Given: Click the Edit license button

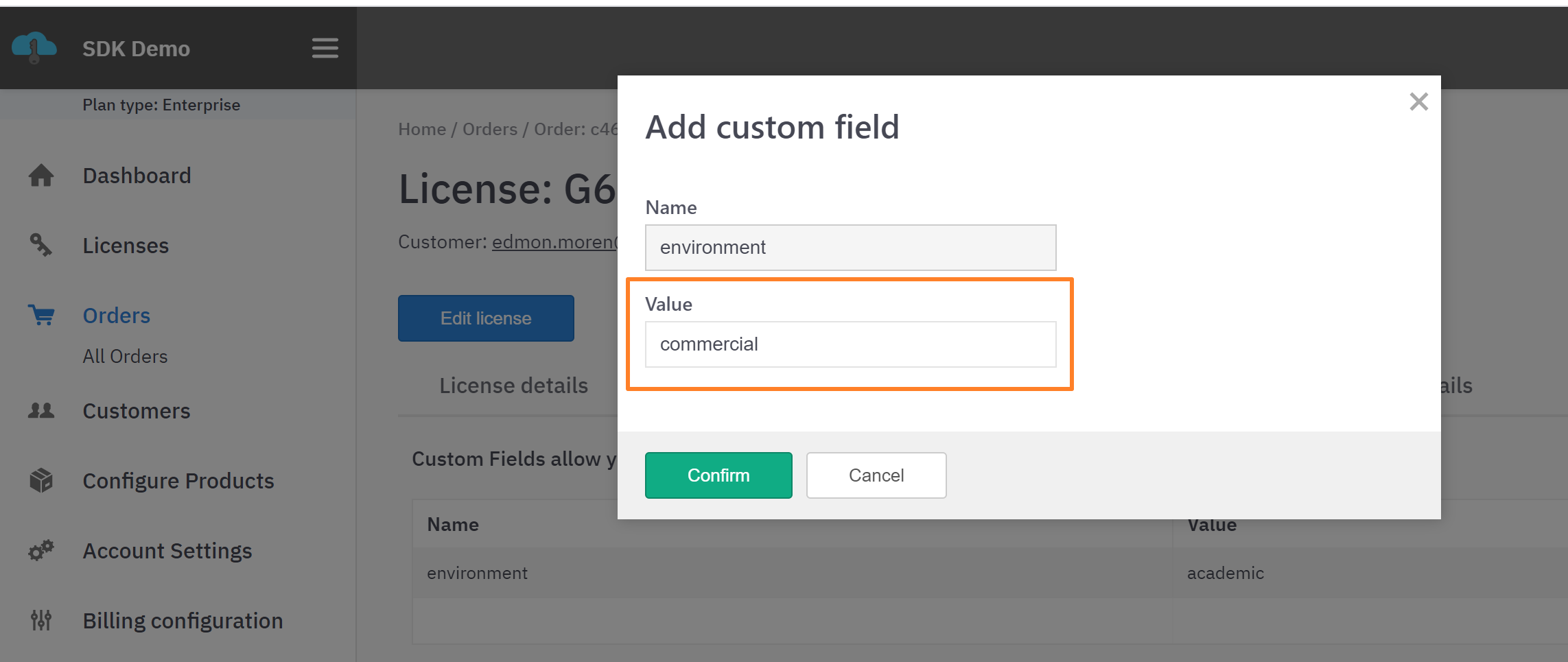Looking at the screenshot, I should pyautogui.click(x=486, y=318).
